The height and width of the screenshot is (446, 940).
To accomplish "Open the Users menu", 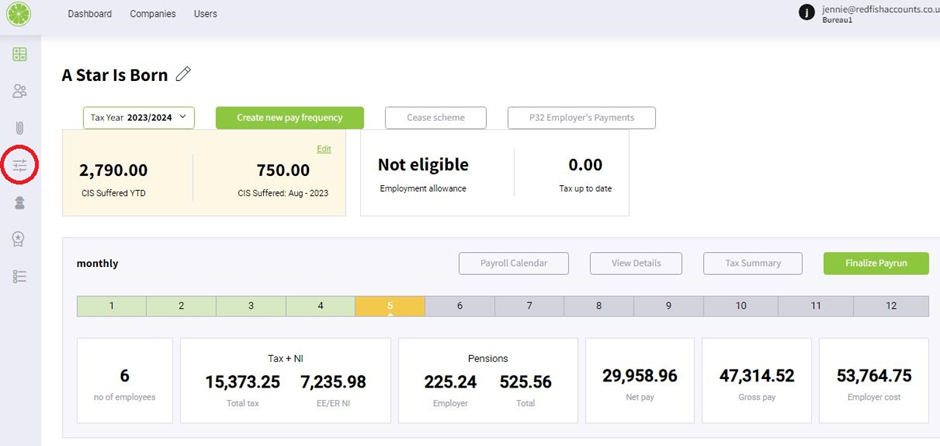I will tap(206, 14).
